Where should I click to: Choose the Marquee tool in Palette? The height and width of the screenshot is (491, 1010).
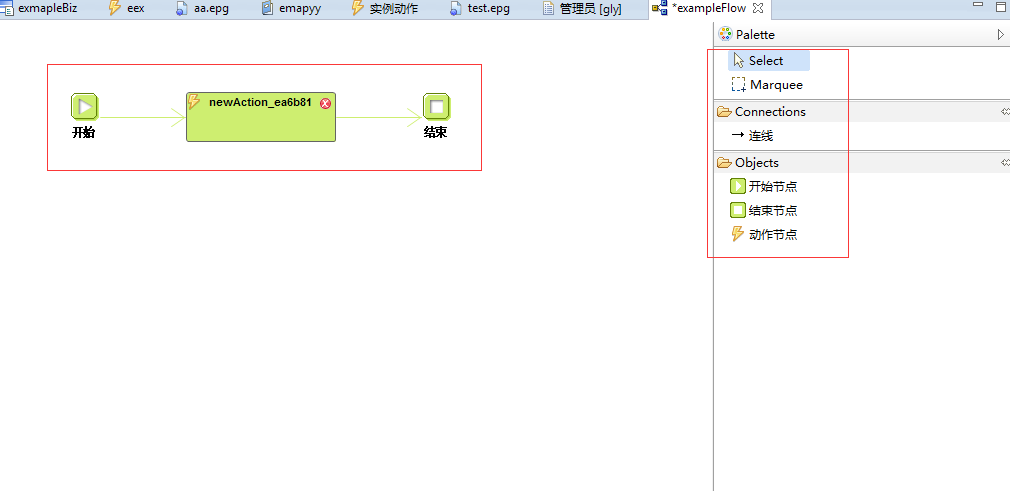[767, 85]
